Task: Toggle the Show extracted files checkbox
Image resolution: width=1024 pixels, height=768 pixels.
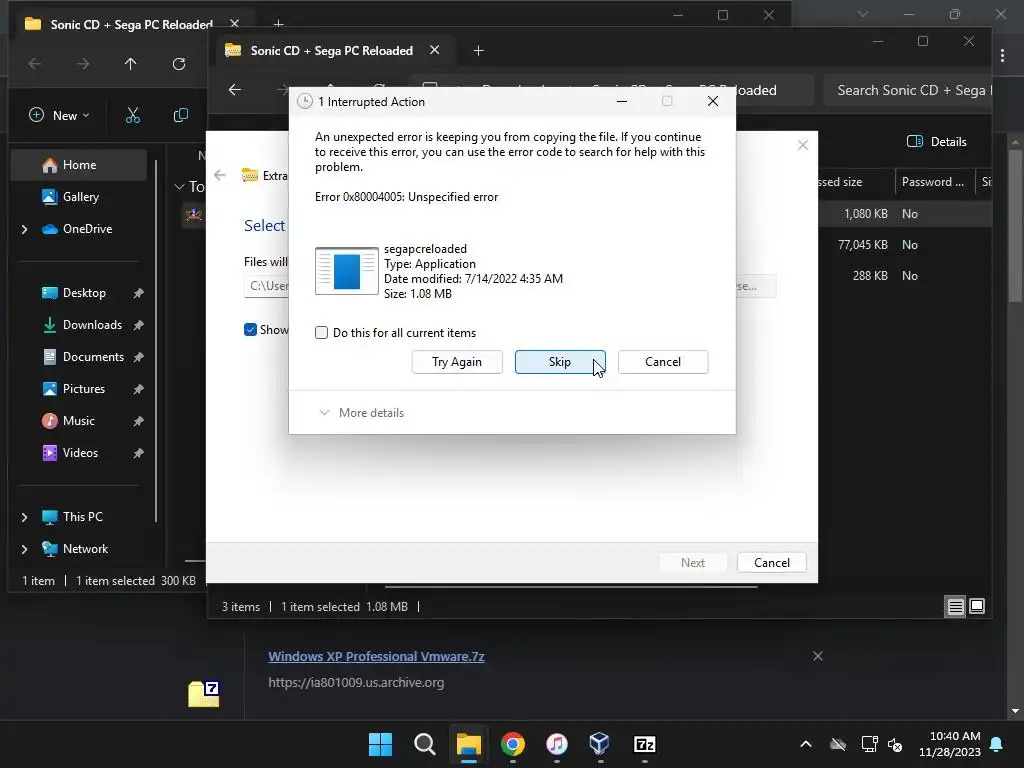Action: click(x=250, y=330)
